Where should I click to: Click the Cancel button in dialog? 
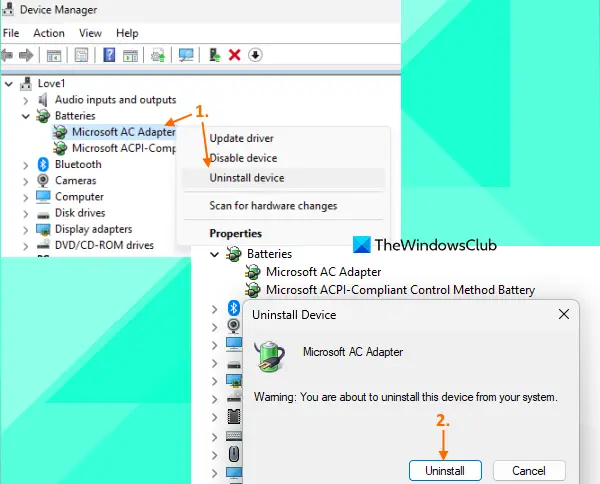(x=529, y=471)
